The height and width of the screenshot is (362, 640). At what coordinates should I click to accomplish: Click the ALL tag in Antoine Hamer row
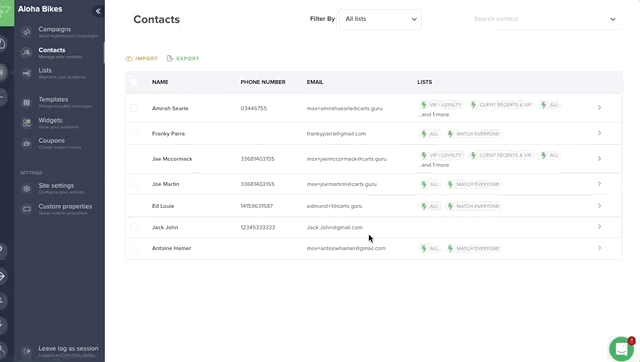430,249
